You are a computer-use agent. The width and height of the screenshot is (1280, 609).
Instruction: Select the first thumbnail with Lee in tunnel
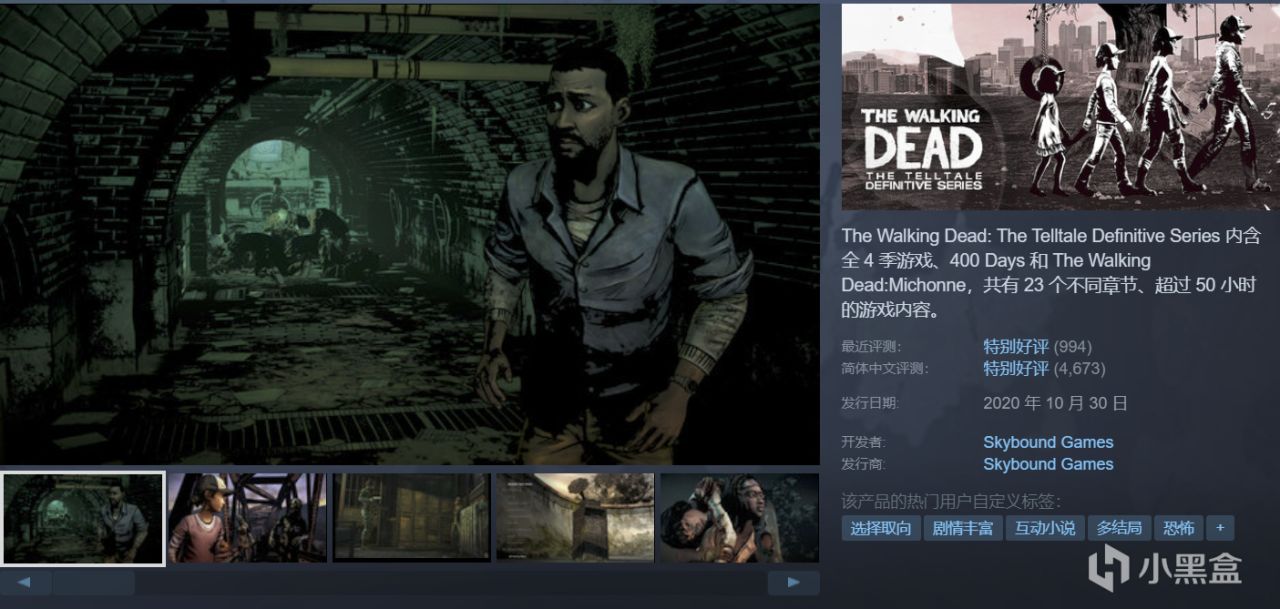pos(83,518)
